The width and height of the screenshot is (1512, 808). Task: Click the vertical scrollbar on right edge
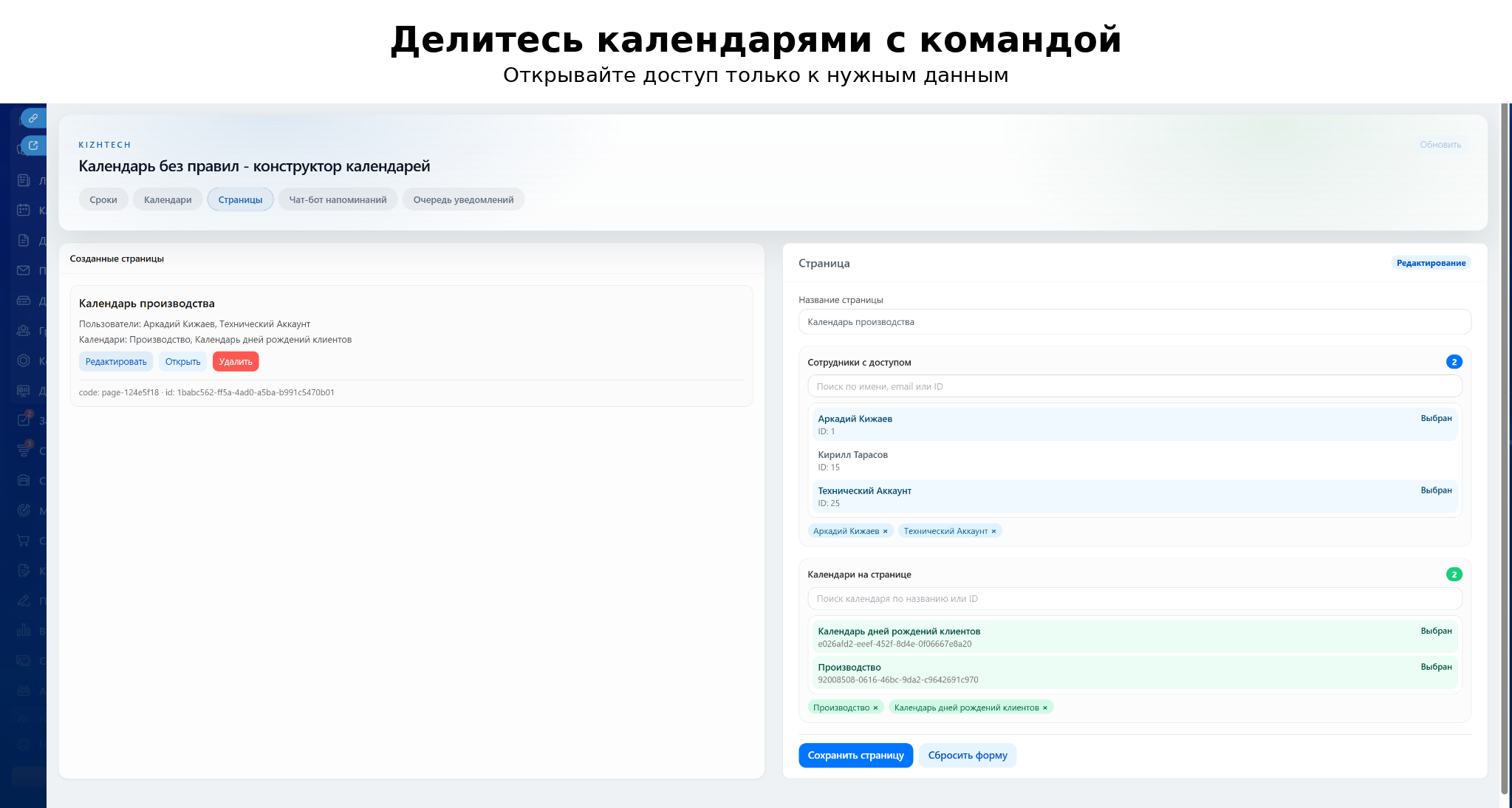click(x=1505, y=443)
